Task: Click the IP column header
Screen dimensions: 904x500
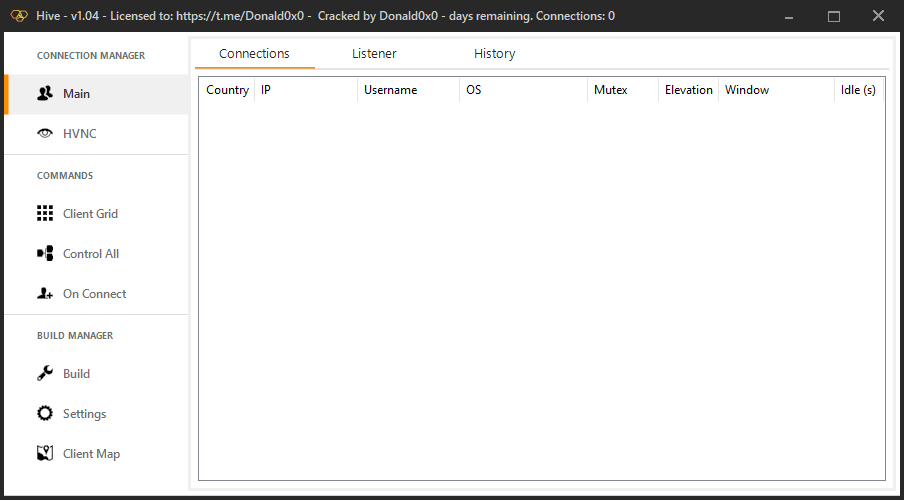Action: click(x=266, y=90)
